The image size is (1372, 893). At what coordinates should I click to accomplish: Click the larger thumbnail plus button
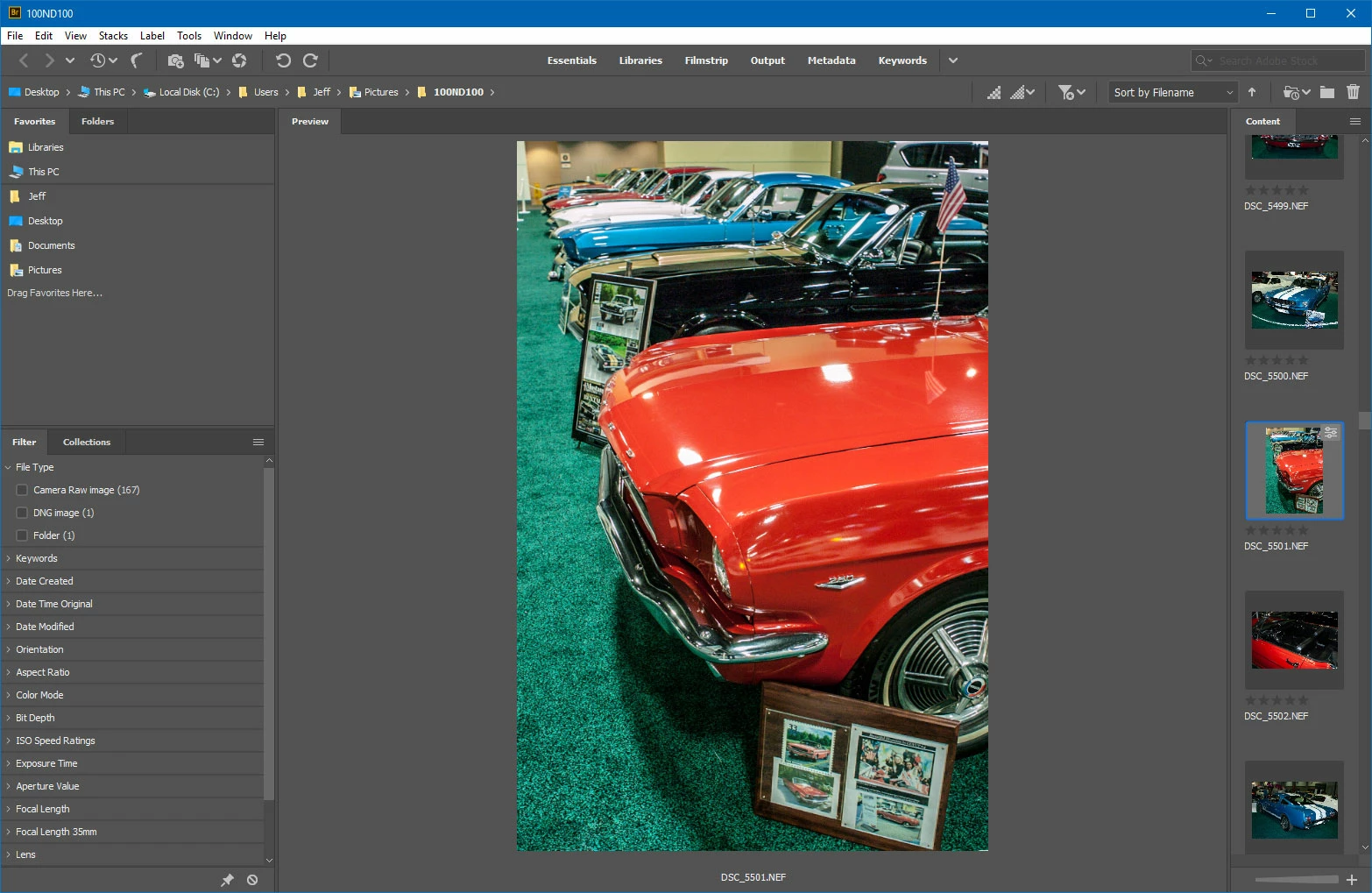pyautogui.click(x=1352, y=880)
